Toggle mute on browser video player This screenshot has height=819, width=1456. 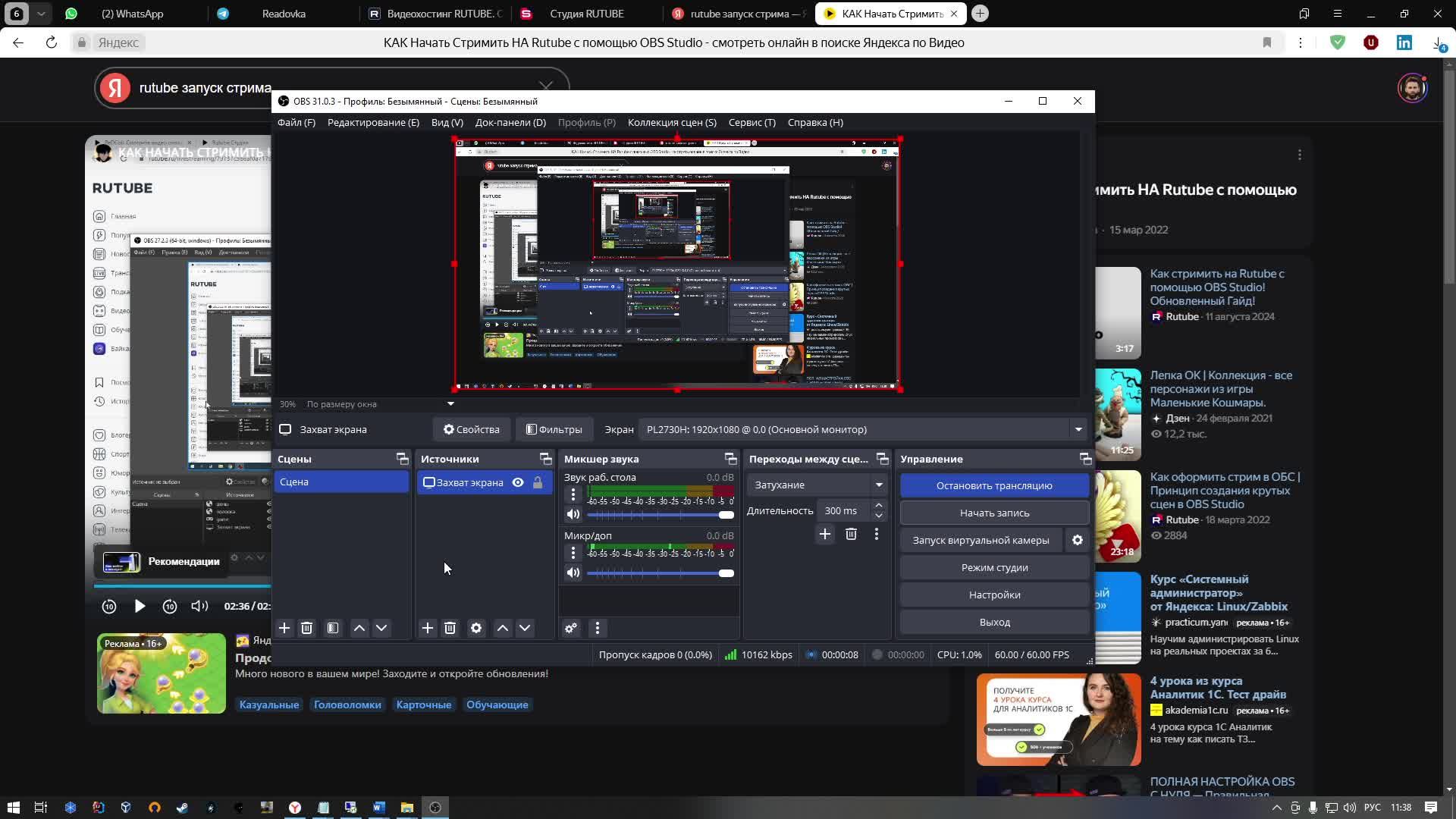[x=199, y=606]
